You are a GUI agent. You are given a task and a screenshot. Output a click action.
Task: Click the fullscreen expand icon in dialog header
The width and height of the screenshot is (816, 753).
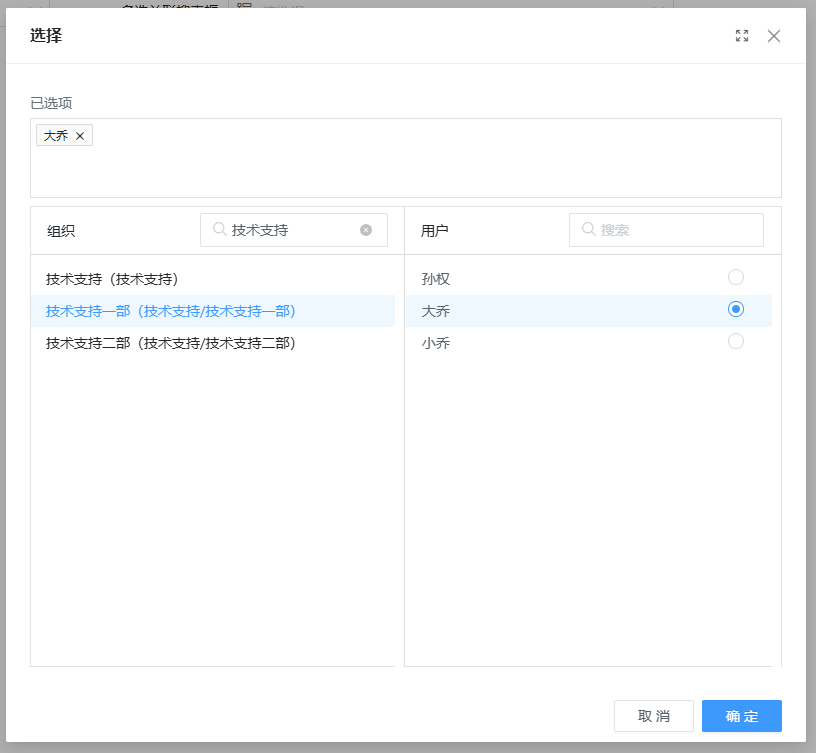click(x=742, y=36)
